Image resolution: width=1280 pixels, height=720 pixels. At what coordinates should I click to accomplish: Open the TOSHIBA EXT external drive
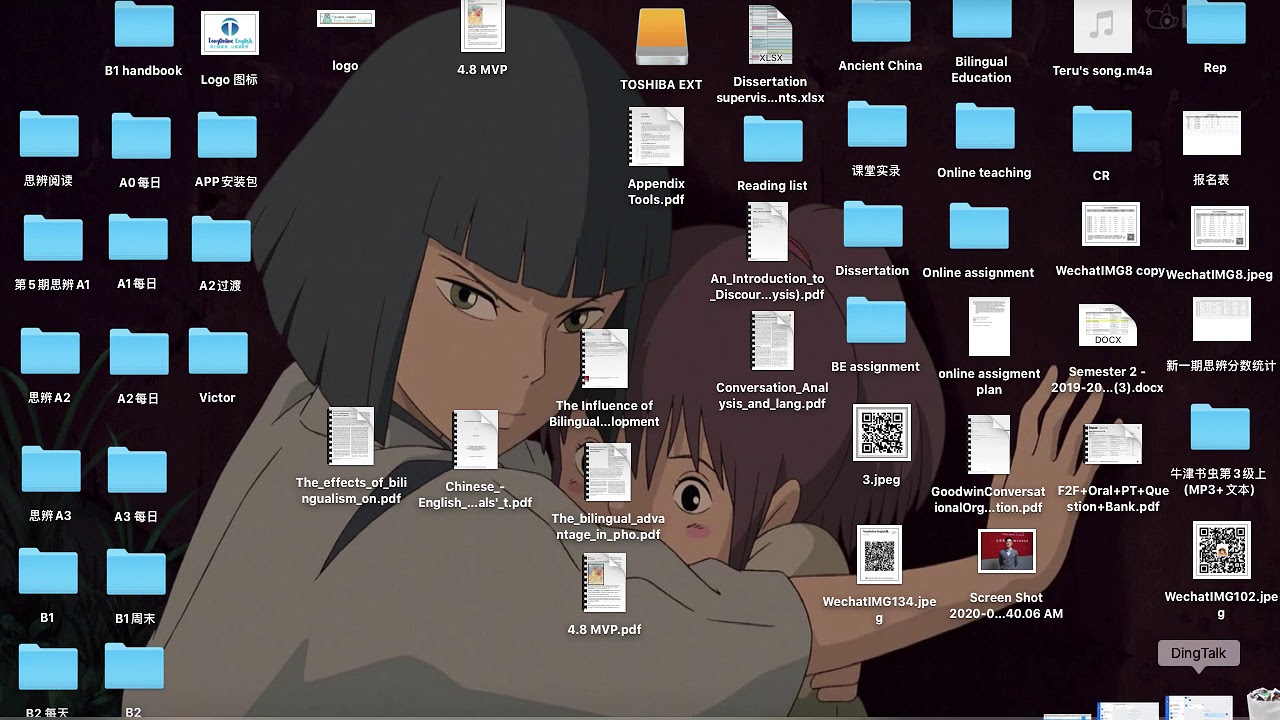[x=661, y=38]
